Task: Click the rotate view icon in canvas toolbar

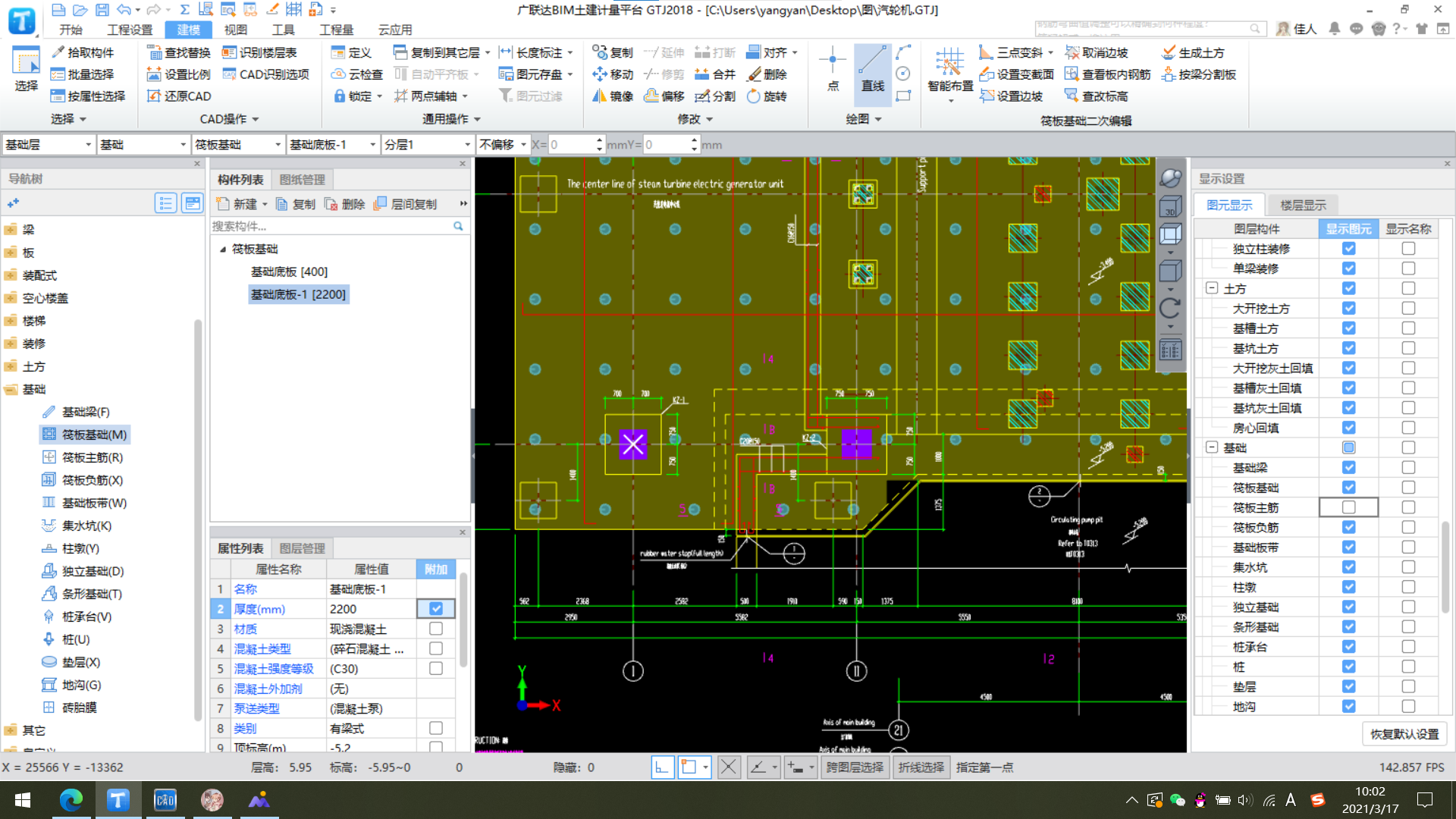Action: point(1170,307)
